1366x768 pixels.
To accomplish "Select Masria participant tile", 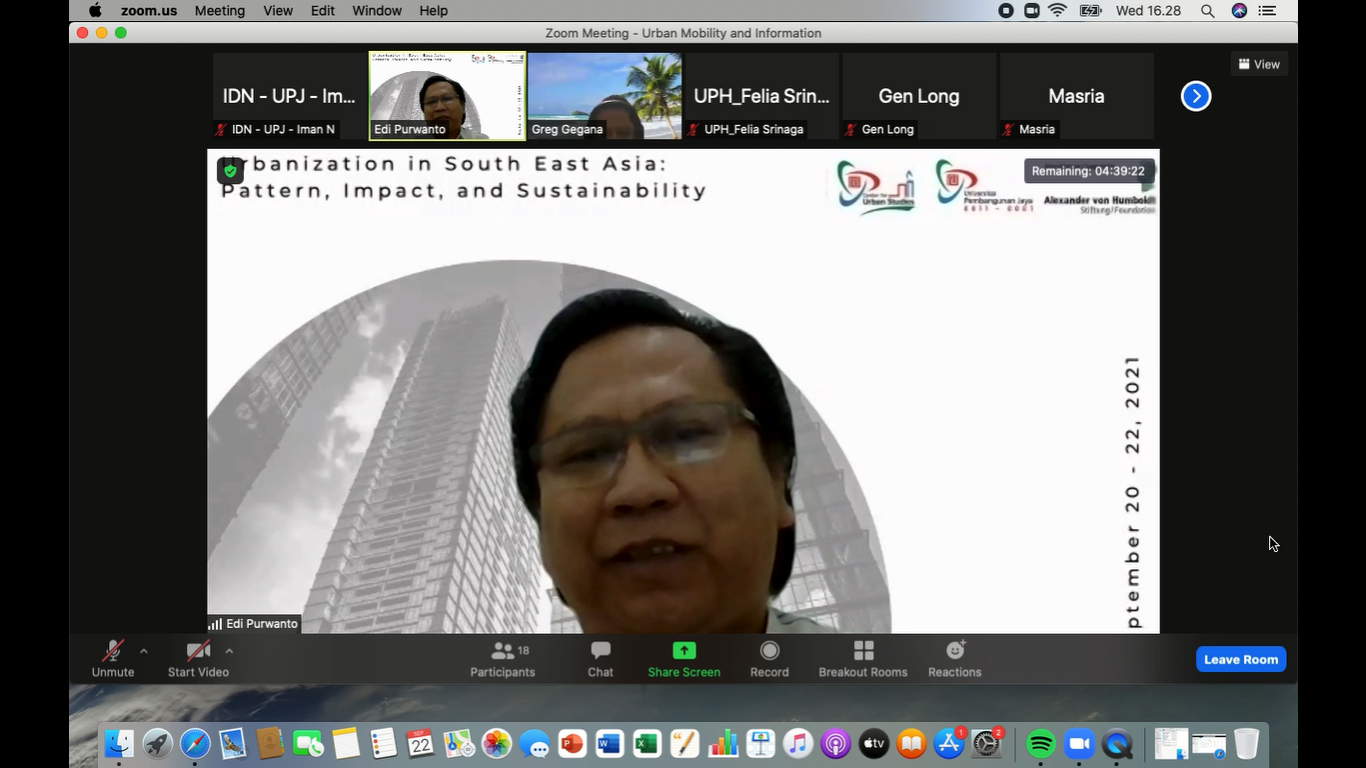I will coord(1076,96).
